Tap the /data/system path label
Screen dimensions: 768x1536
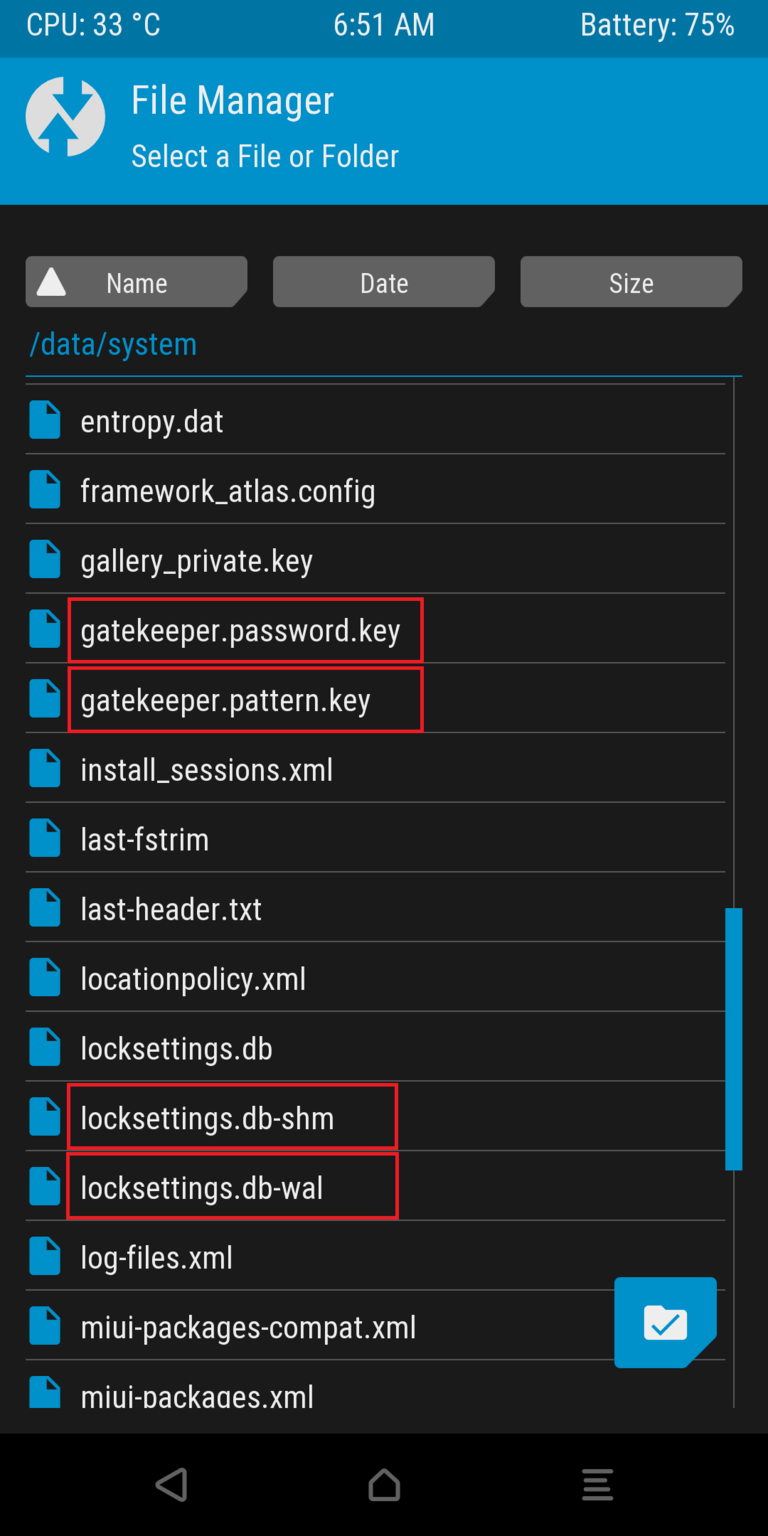pyautogui.click(x=113, y=344)
